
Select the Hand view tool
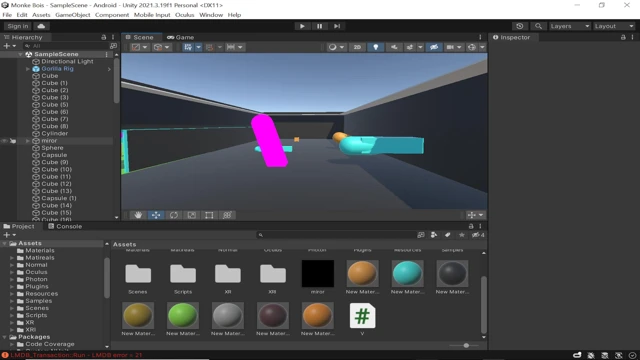pos(138,215)
